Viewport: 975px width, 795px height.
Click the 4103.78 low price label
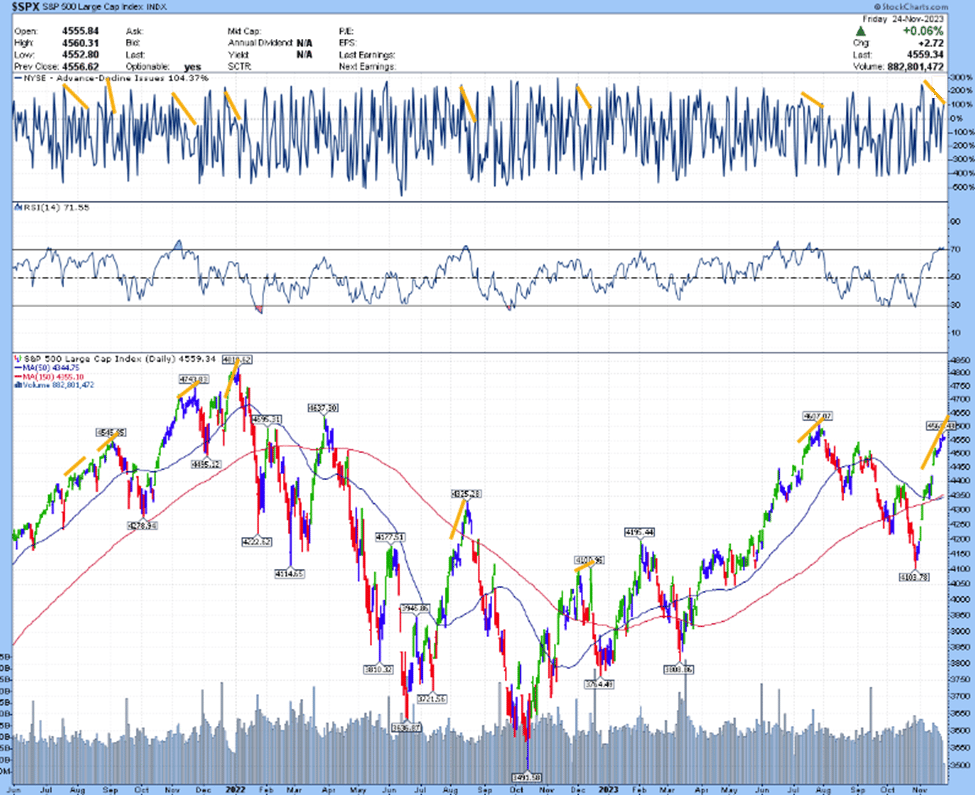(x=915, y=577)
